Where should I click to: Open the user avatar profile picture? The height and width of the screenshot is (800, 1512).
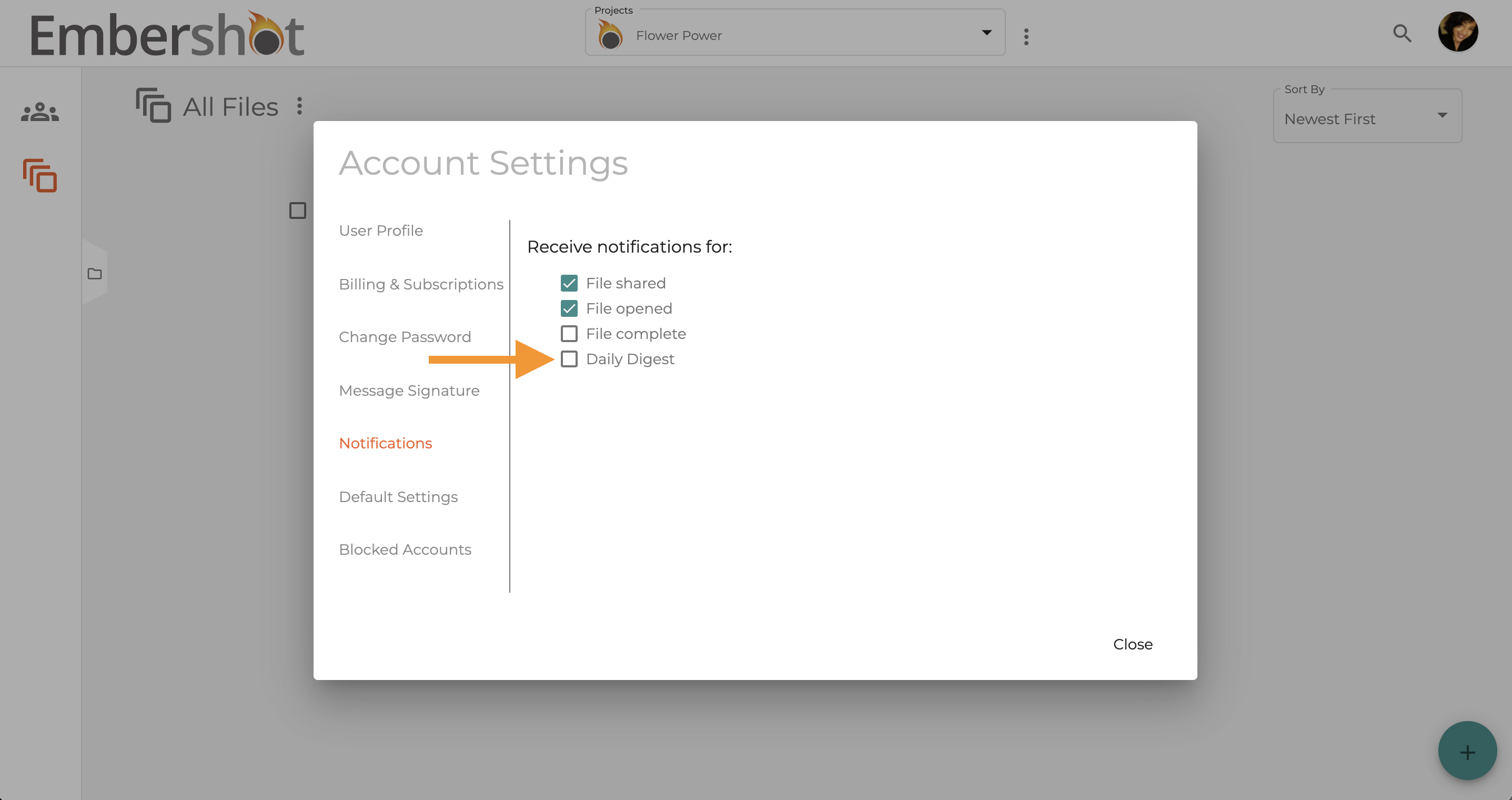point(1458,32)
